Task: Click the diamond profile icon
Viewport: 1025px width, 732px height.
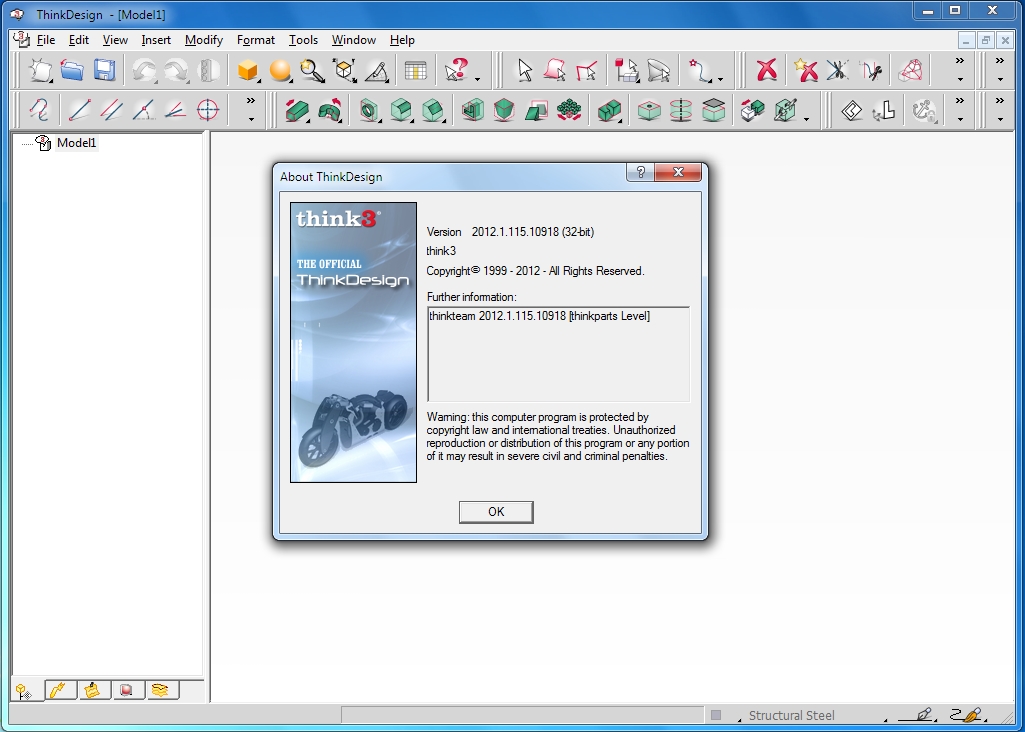Action: click(x=851, y=110)
